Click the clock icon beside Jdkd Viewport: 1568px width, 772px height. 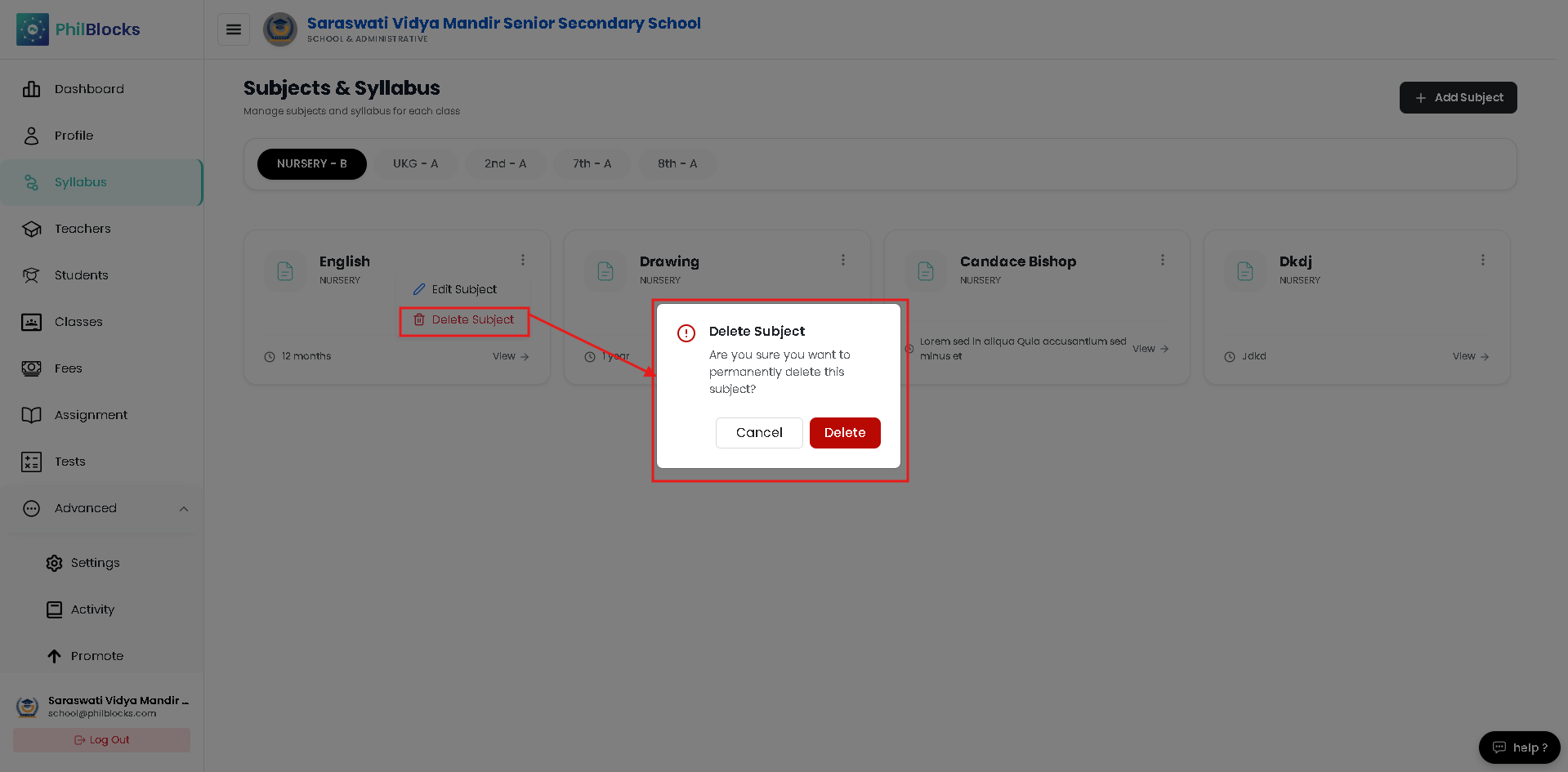(x=1230, y=357)
